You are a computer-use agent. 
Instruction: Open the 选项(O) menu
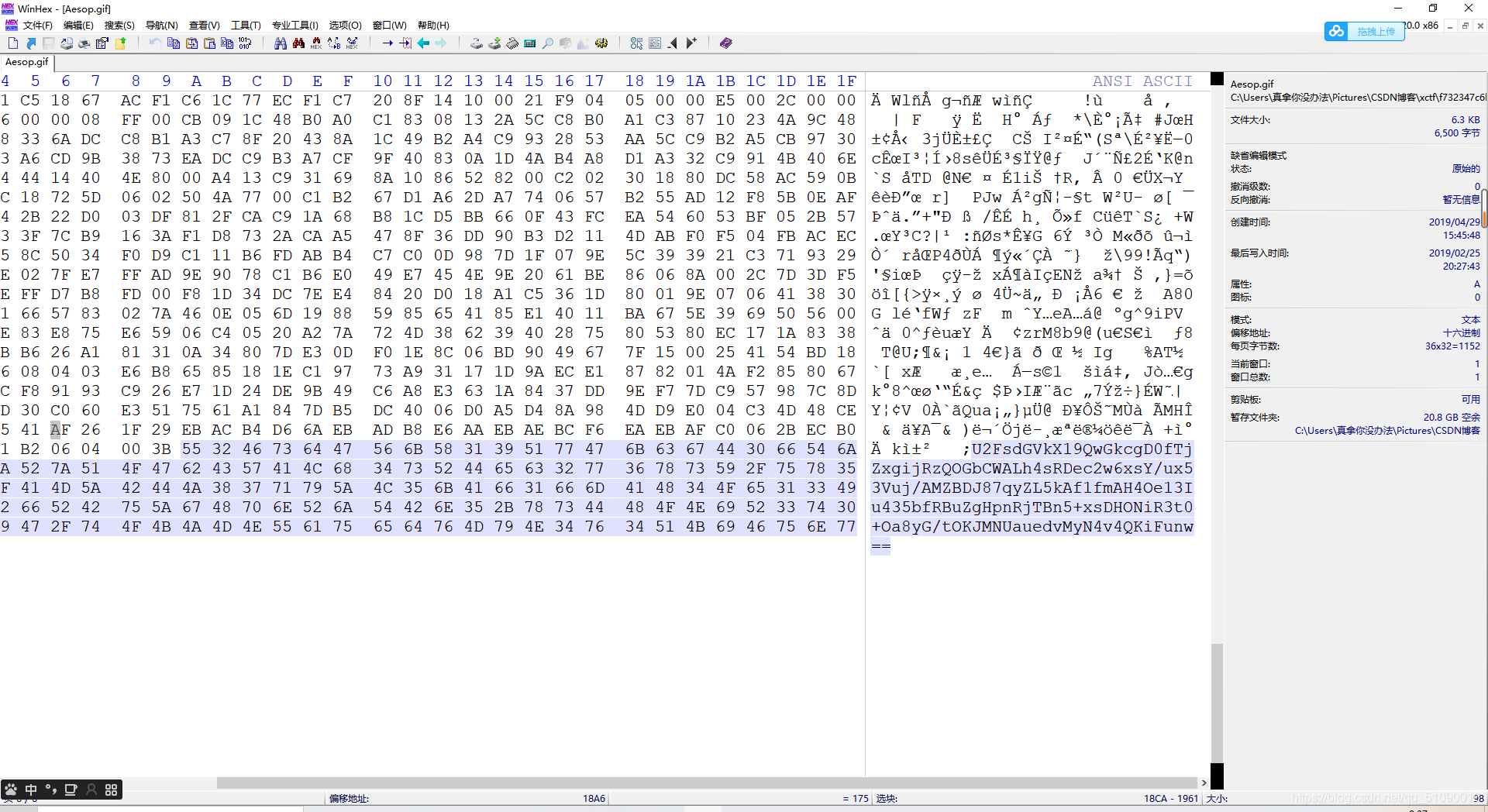pyautogui.click(x=345, y=26)
